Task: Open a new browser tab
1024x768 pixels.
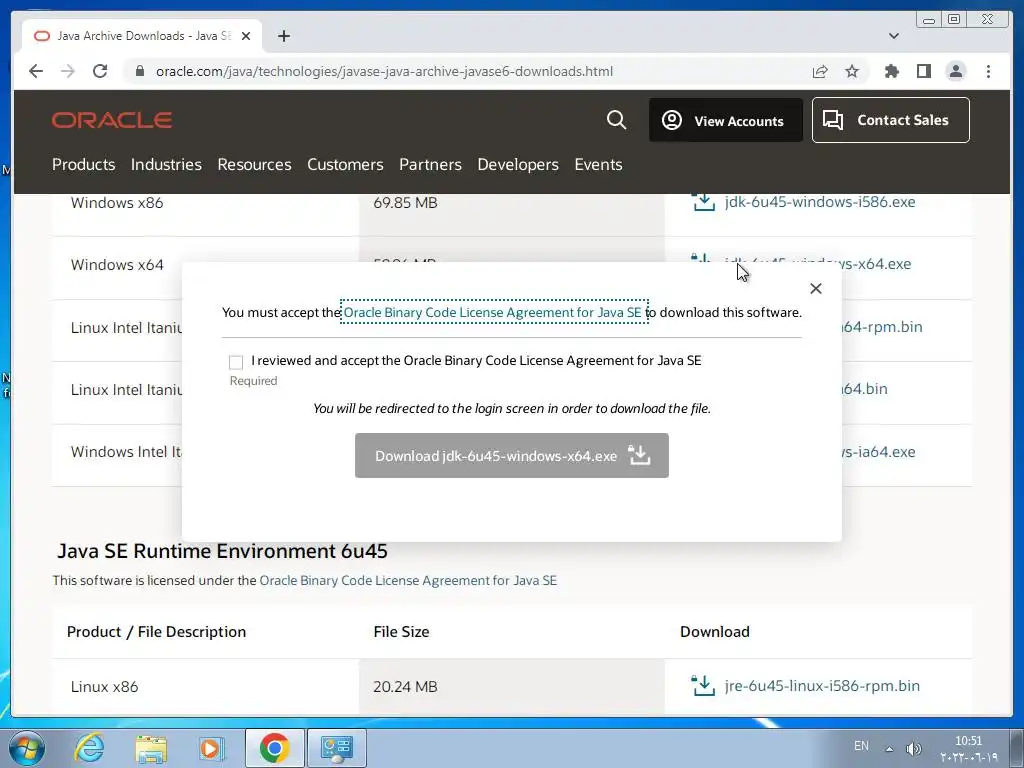Action: (x=283, y=36)
